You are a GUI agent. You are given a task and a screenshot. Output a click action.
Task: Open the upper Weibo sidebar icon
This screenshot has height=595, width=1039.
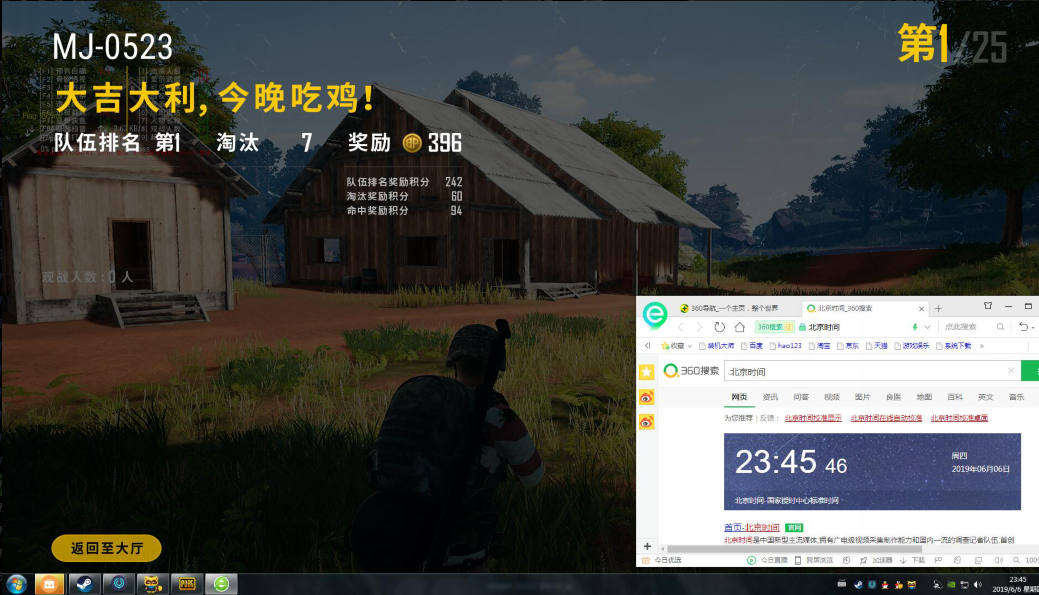(647, 397)
